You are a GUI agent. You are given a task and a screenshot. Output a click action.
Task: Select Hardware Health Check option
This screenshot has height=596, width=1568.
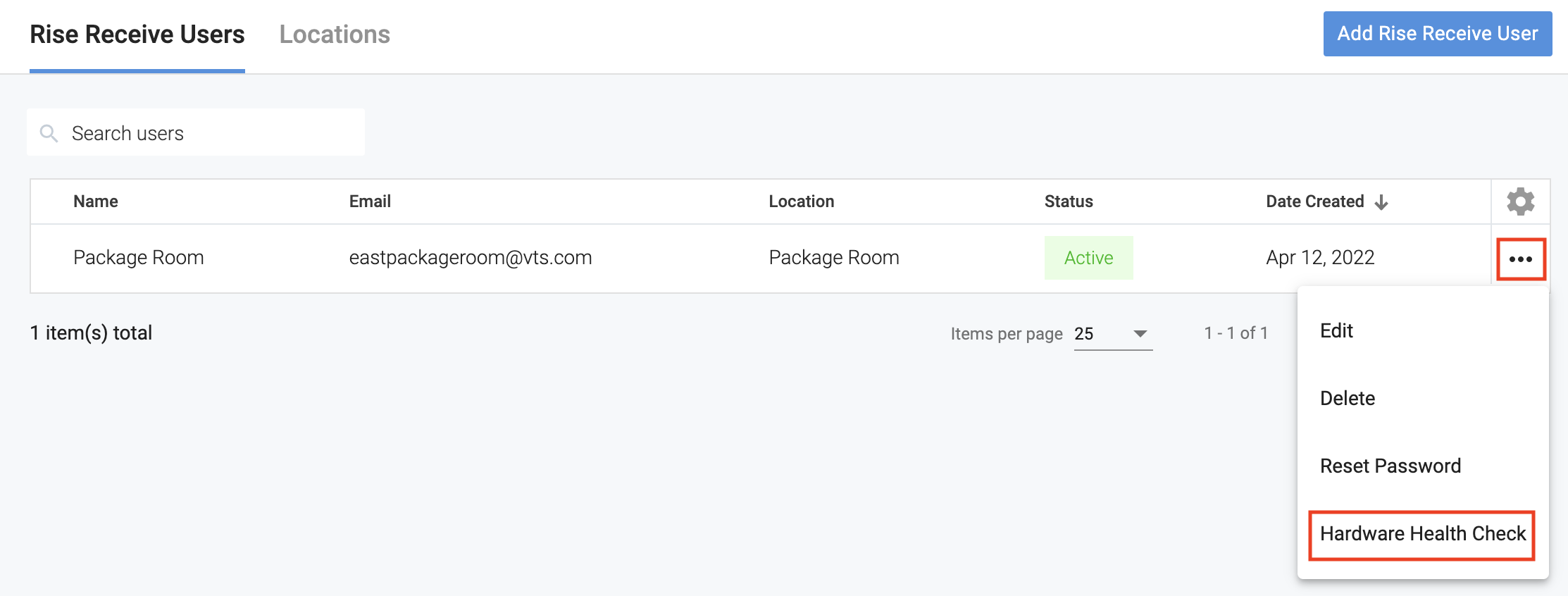(1422, 534)
